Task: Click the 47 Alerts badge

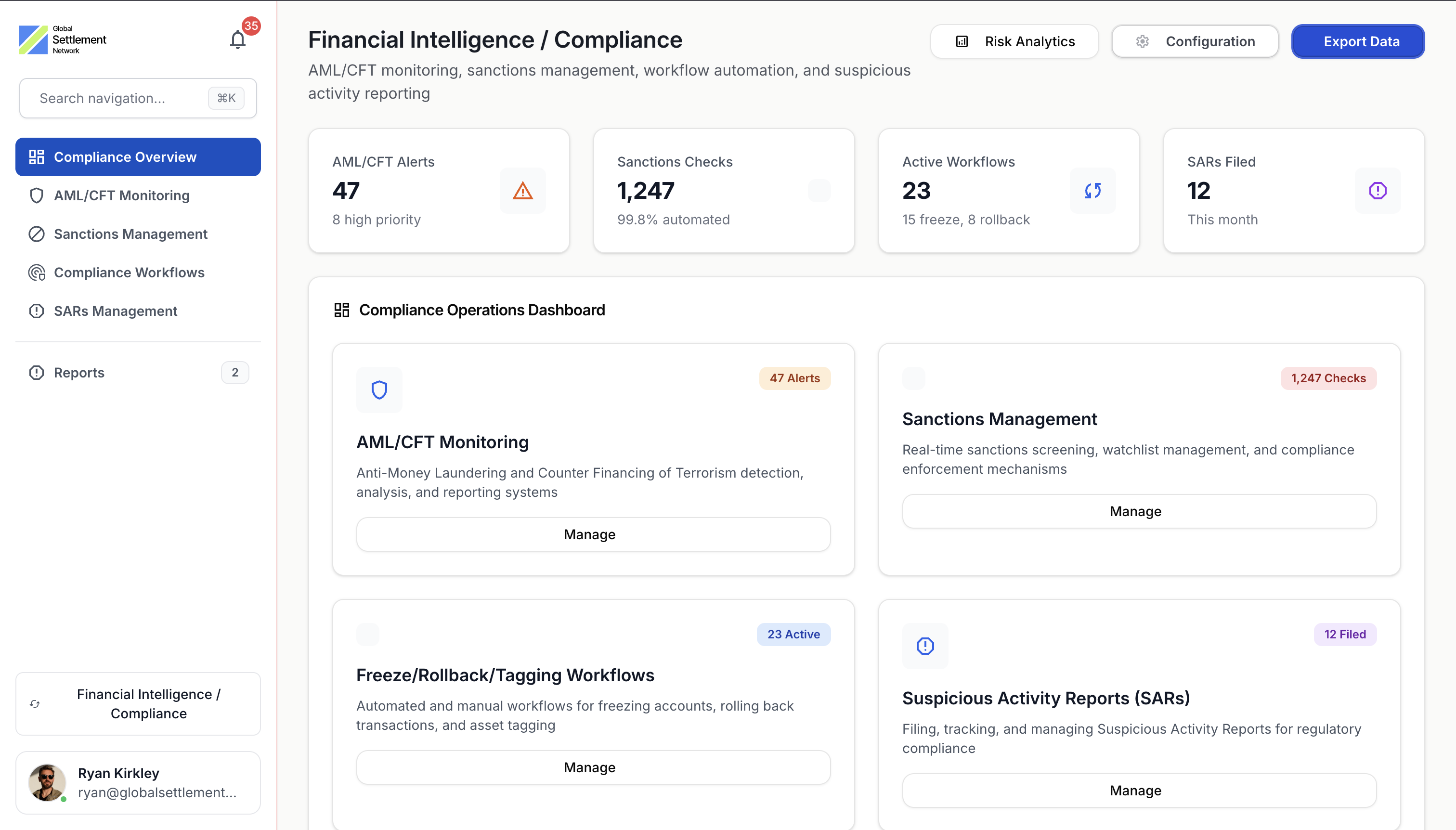Action: click(794, 378)
